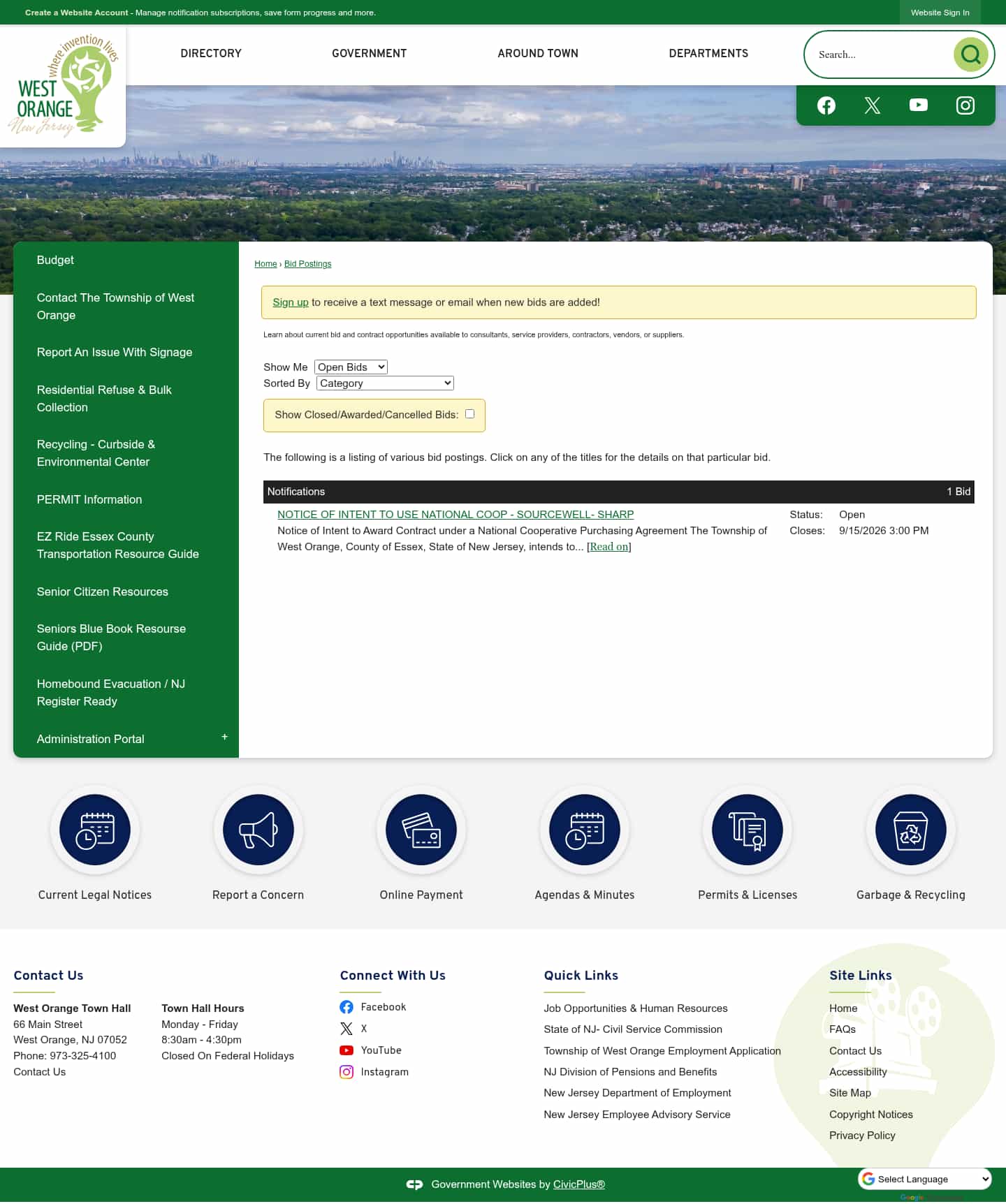The image size is (1006, 1204).
Task: Open the Directory menu
Action: pos(211,53)
